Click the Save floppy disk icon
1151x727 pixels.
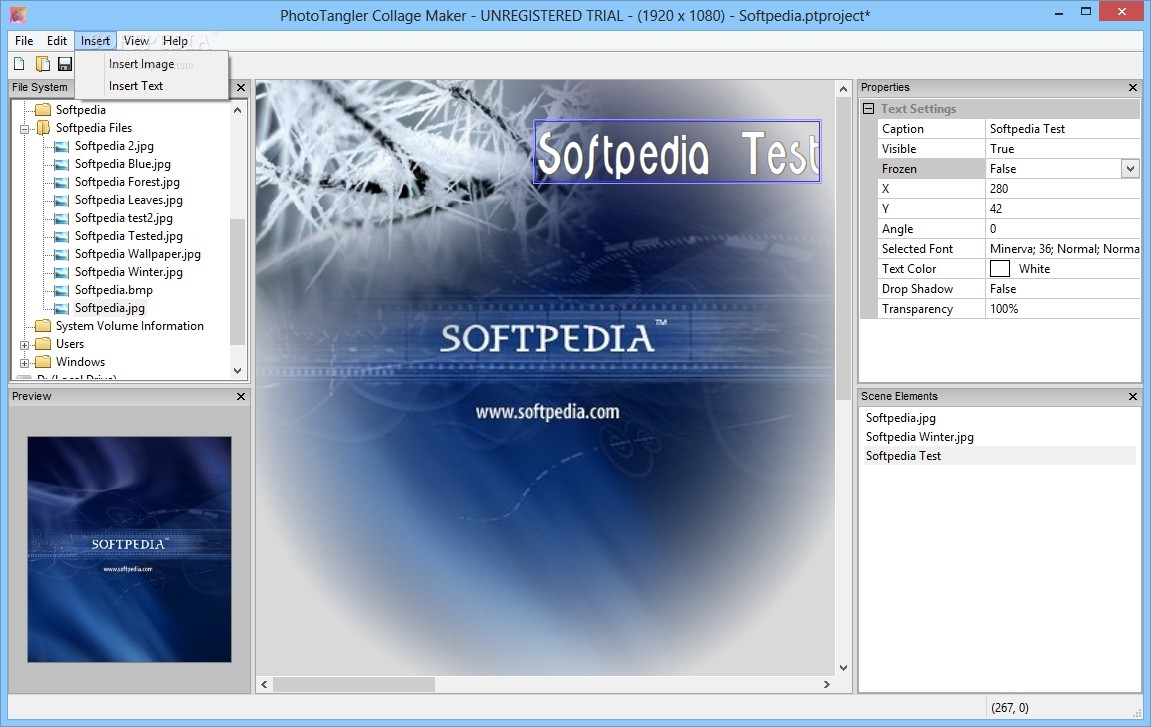pyautogui.click(x=65, y=64)
